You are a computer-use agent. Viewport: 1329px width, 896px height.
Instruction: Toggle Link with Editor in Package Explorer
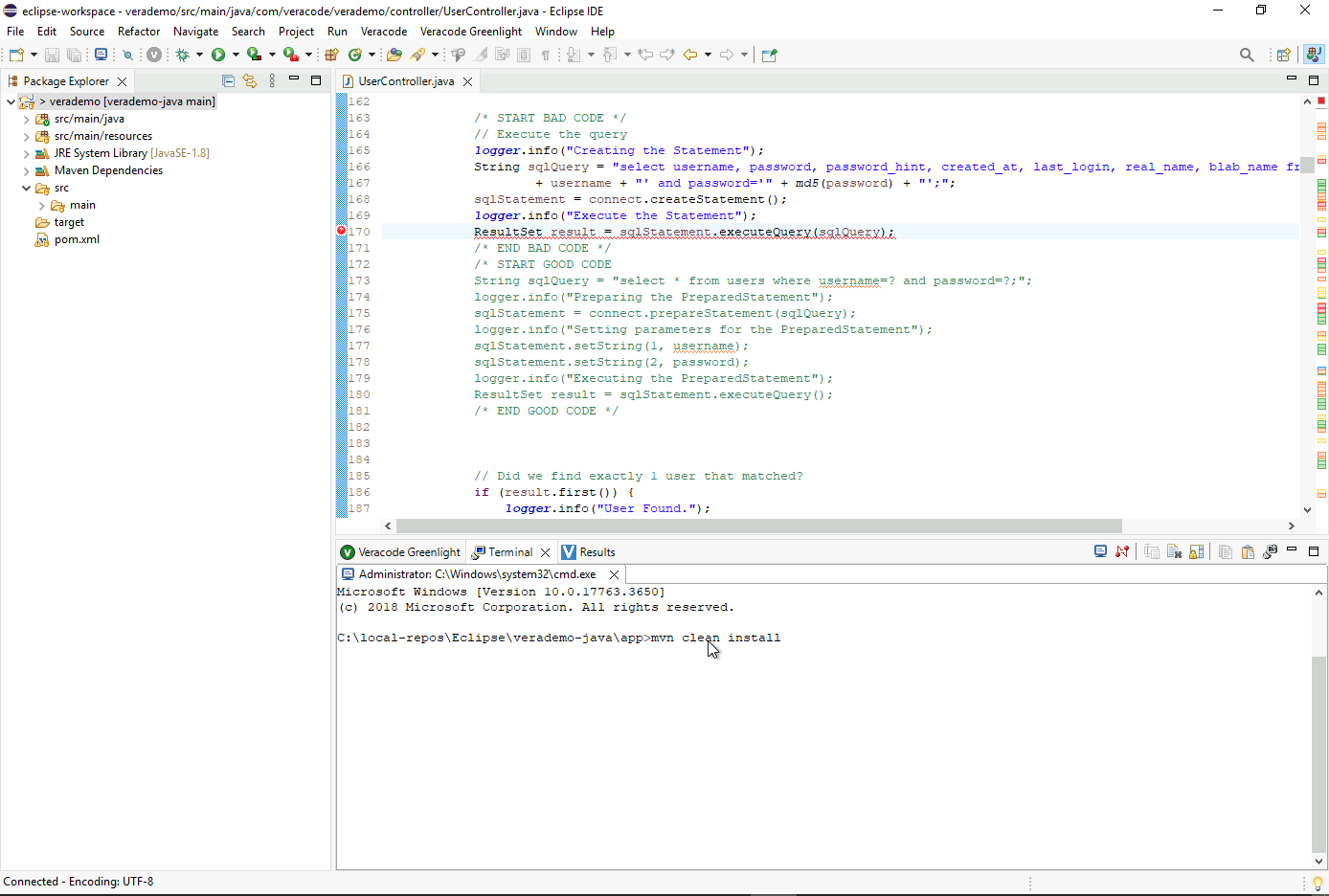(x=250, y=81)
